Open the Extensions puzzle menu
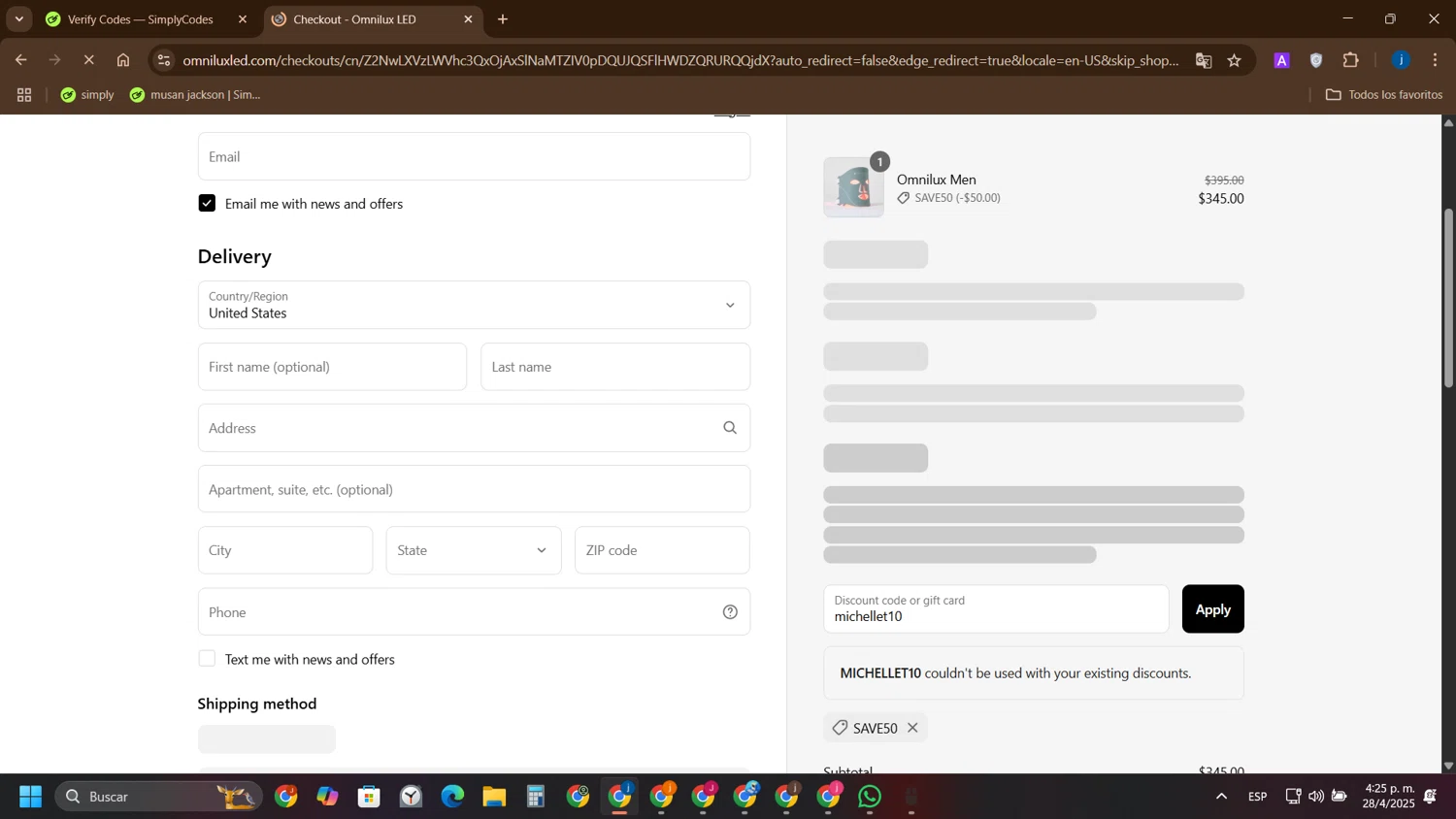The width and height of the screenshot is (1456, 819). point(1351,60)
